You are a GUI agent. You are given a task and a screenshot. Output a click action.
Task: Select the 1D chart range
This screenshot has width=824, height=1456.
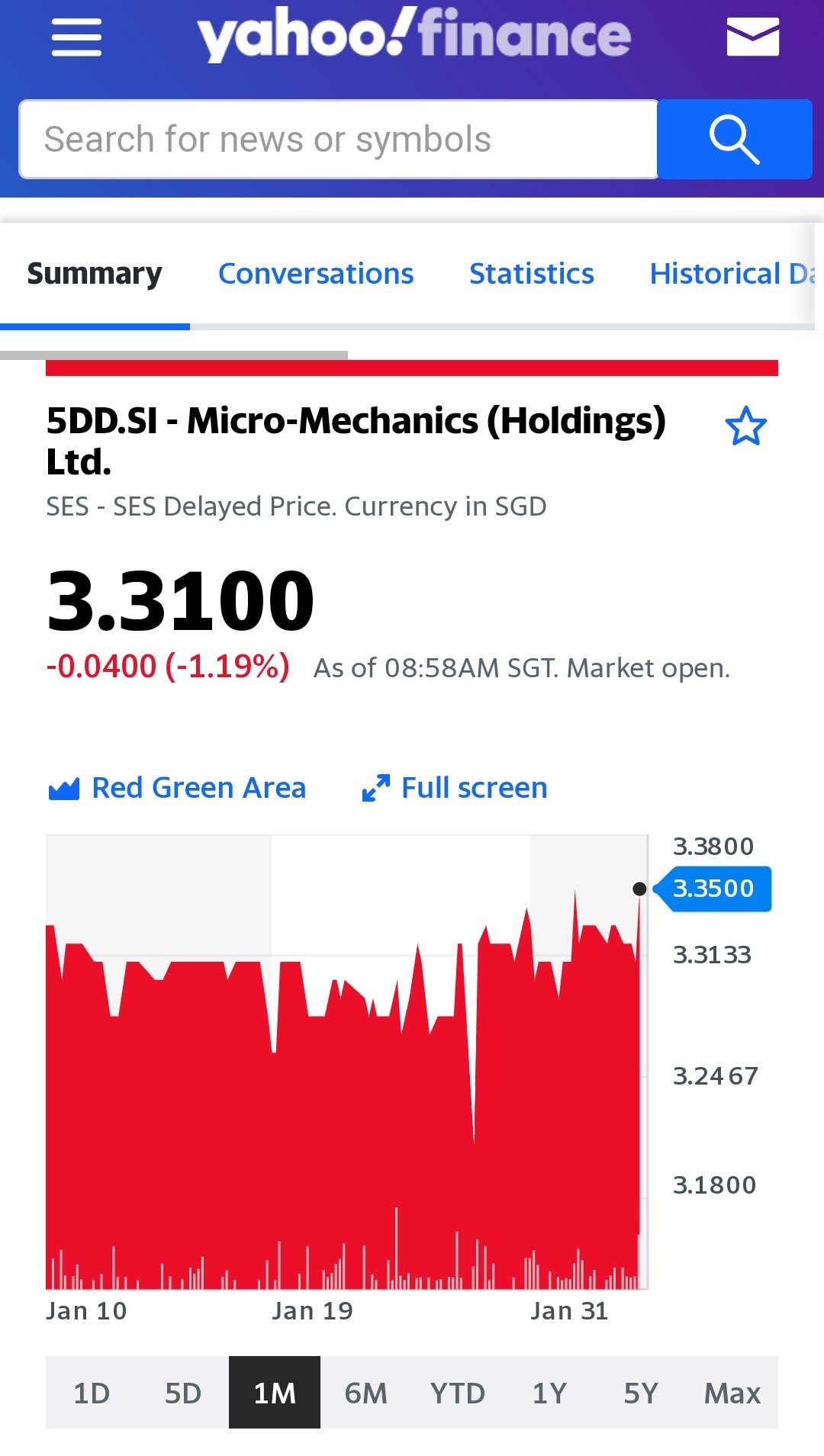point(92,1393)
